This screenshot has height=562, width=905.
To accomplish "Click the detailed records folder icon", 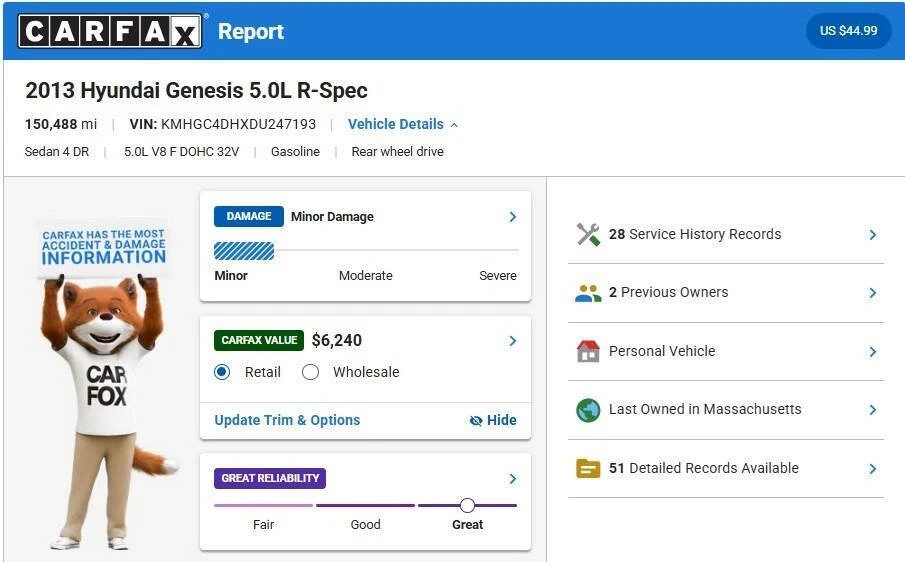I will point(588,469).
